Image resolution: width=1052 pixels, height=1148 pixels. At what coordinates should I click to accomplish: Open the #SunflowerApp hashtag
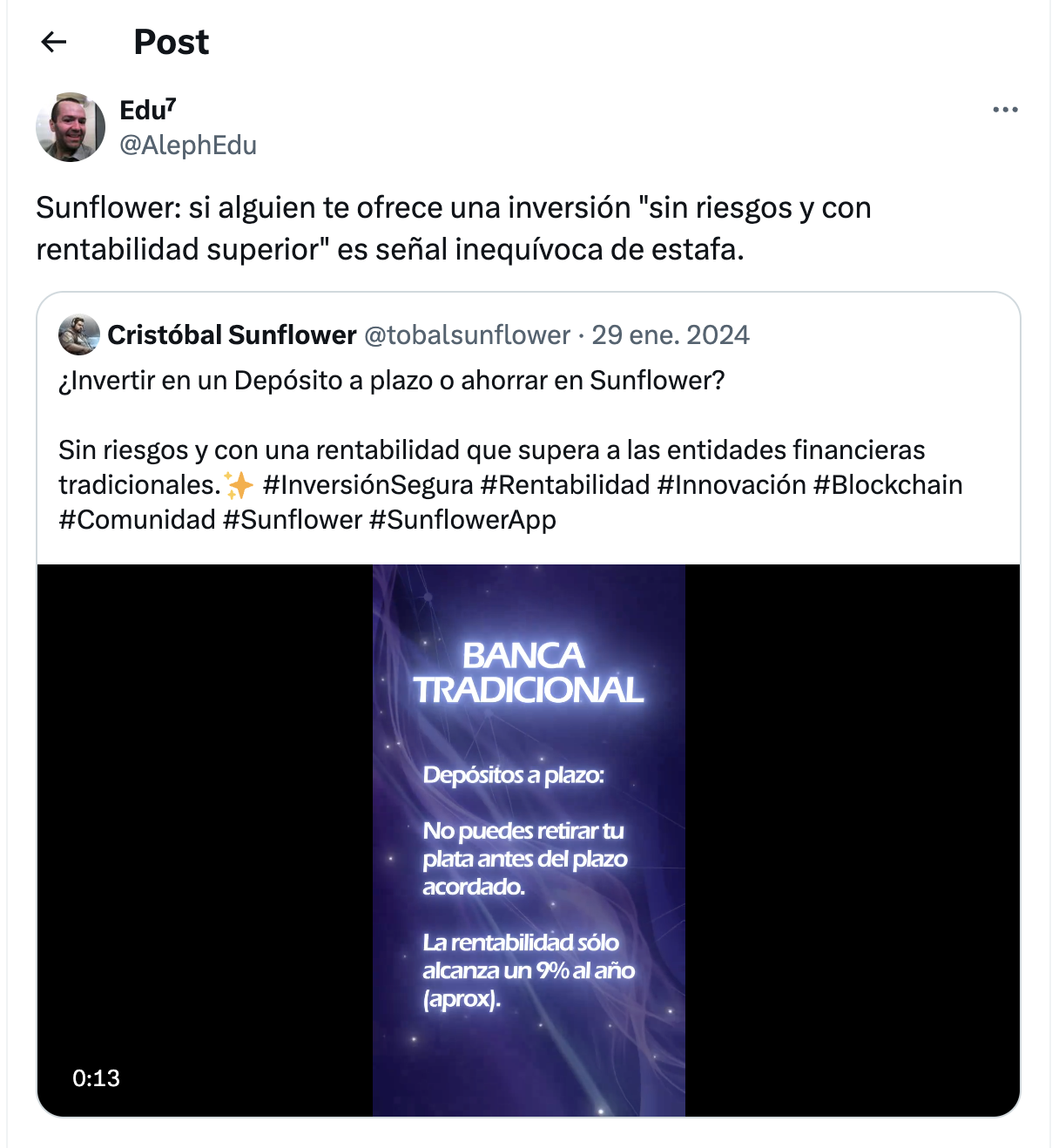(x=462, y=519)
